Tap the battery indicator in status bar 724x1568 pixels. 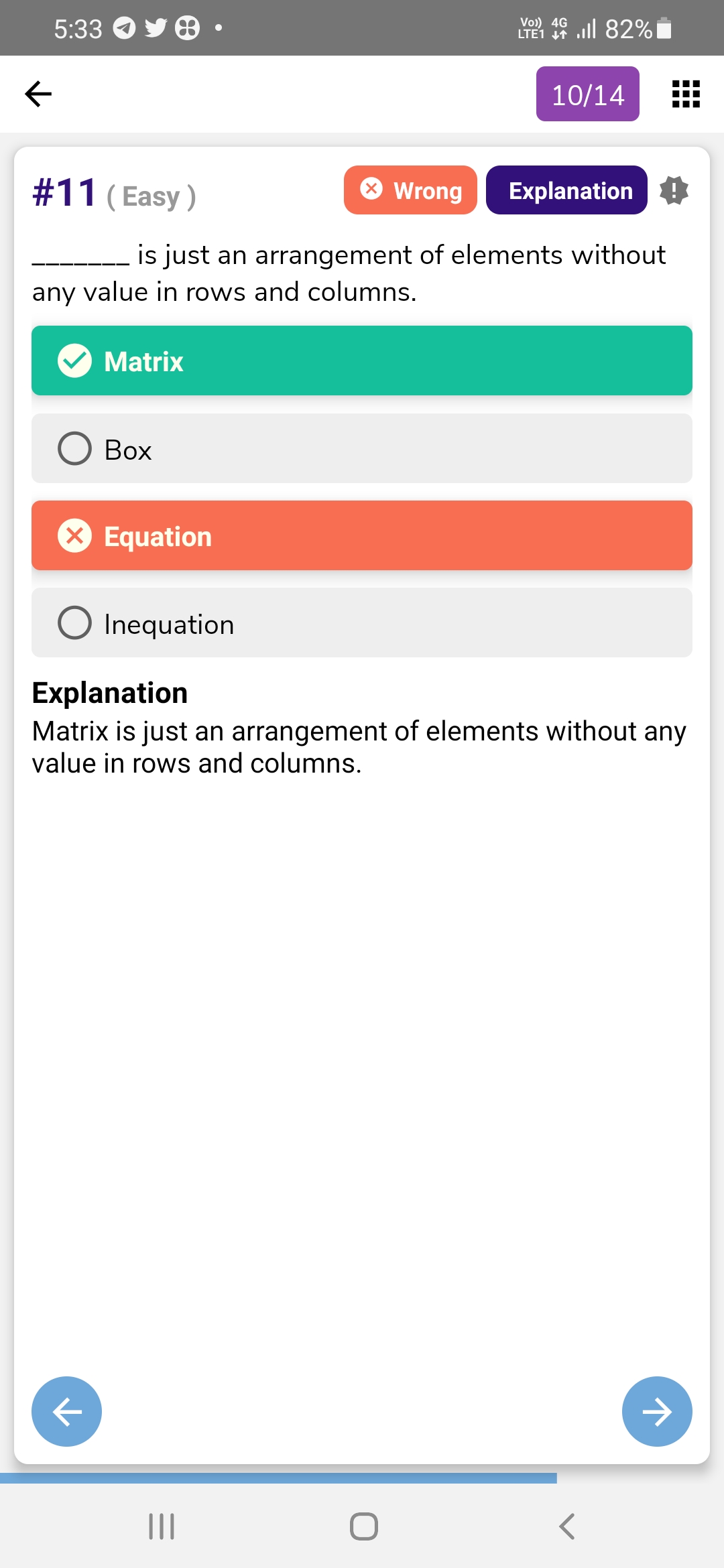(664, 28)
